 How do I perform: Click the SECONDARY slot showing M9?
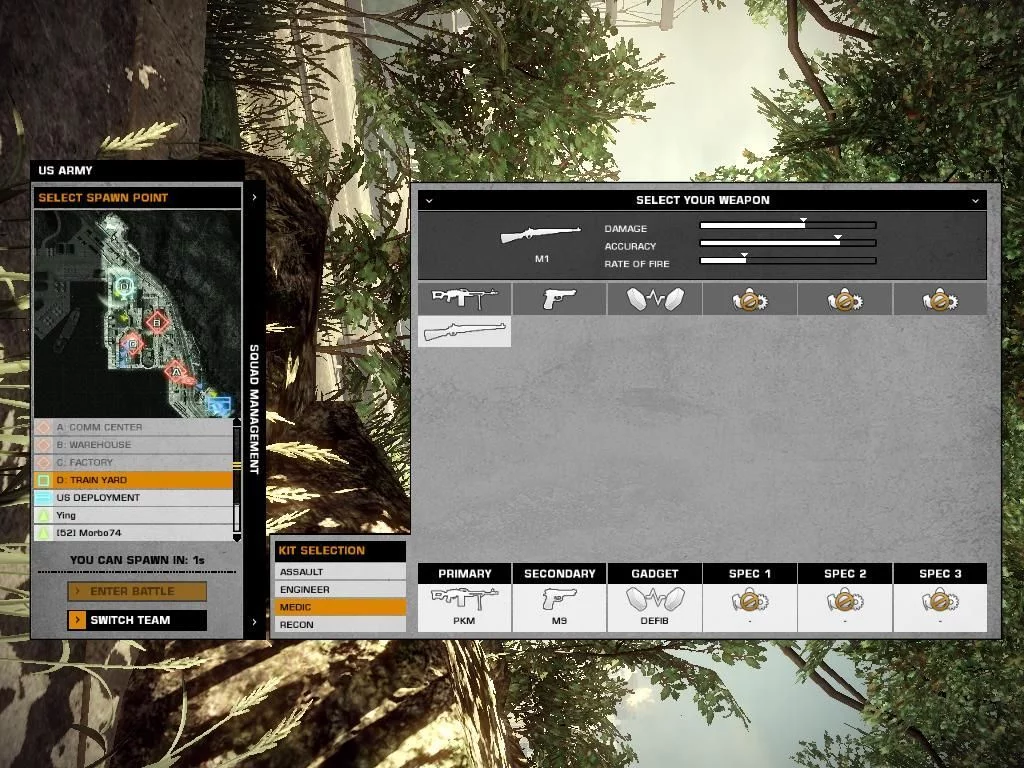tap(560, 607)
